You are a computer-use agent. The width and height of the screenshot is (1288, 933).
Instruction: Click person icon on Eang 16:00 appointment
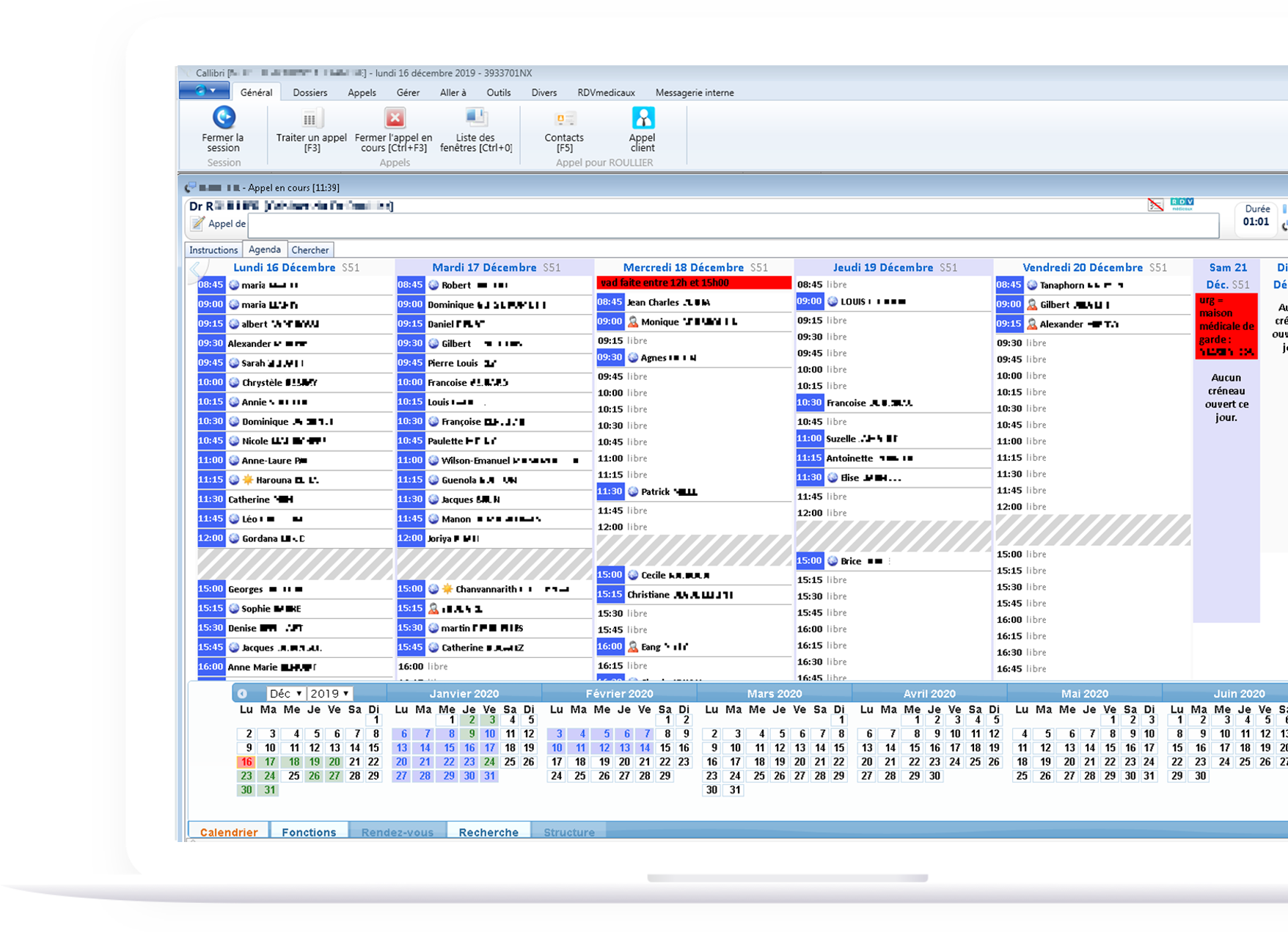click(x=633, y=647)
